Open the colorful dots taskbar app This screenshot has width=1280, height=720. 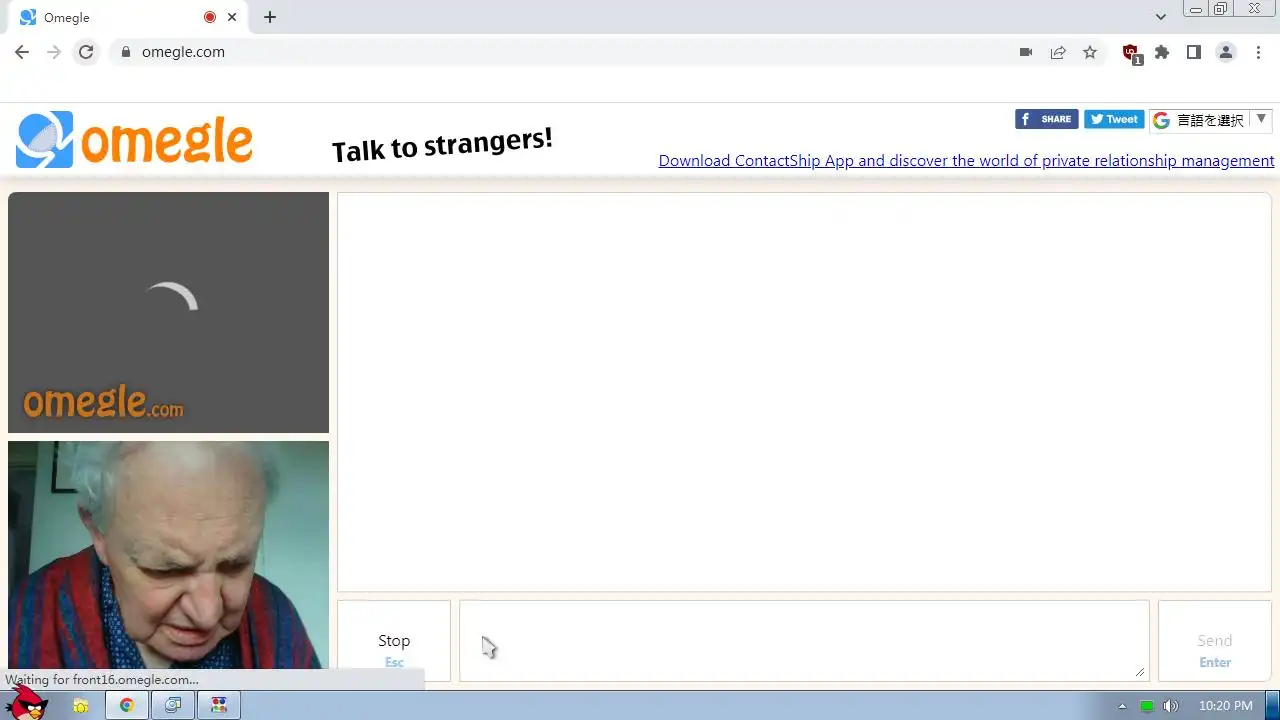point(219,705)
